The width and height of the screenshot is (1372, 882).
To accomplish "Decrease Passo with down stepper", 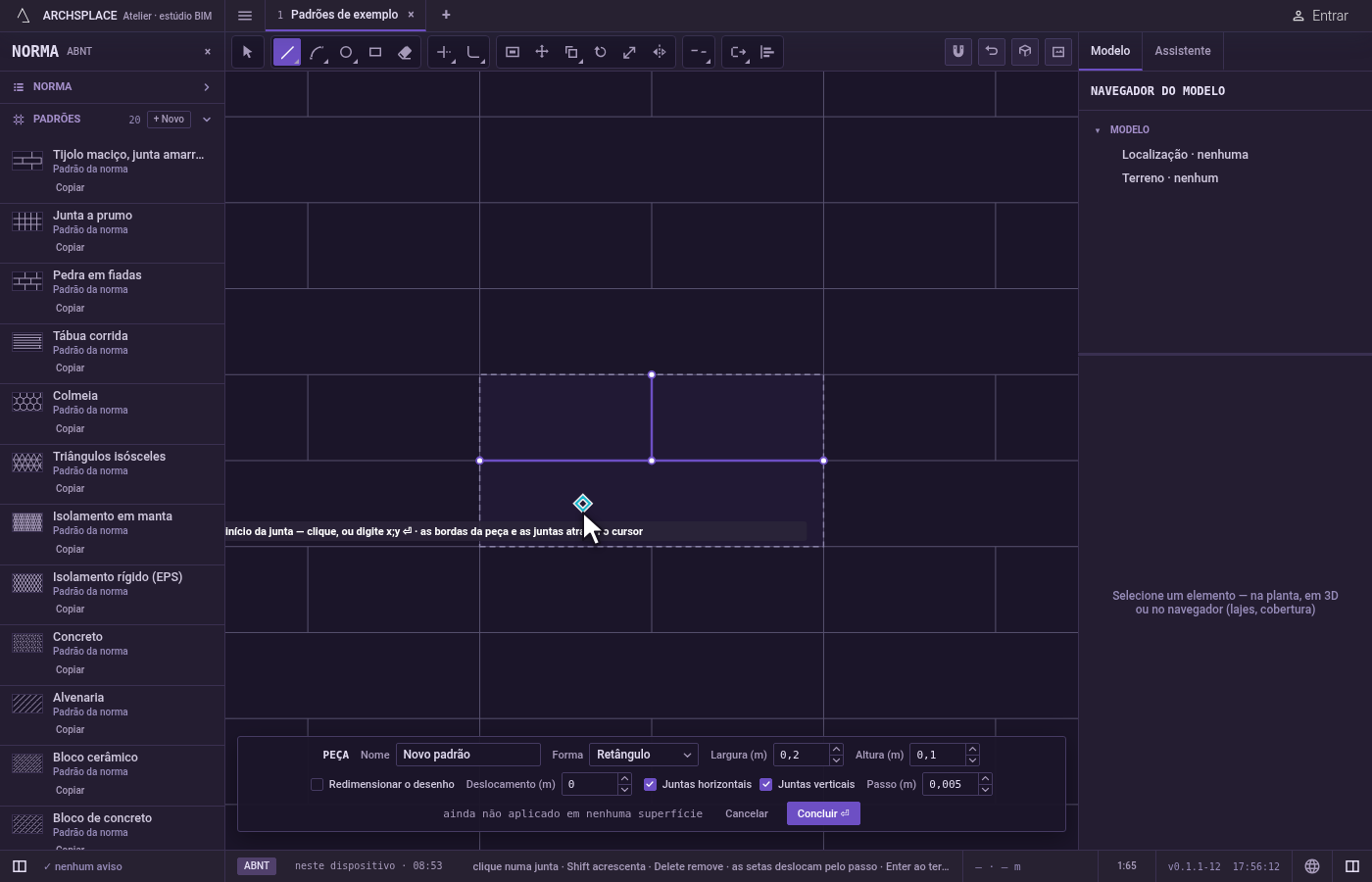I will coord(985,790).
